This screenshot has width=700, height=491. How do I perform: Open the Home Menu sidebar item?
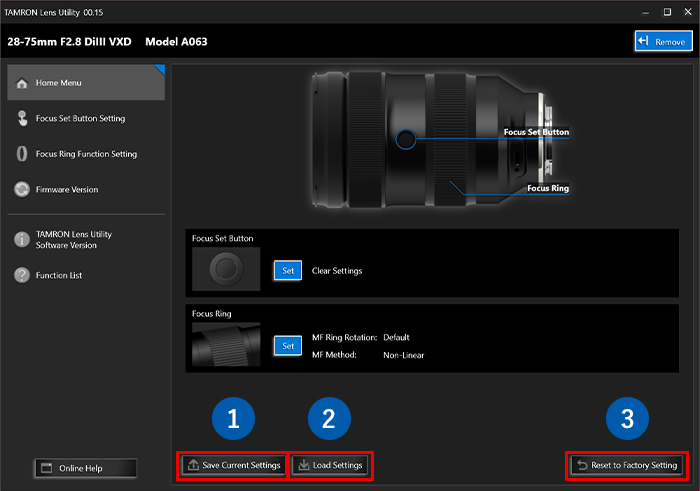click(x=86, y=83)
